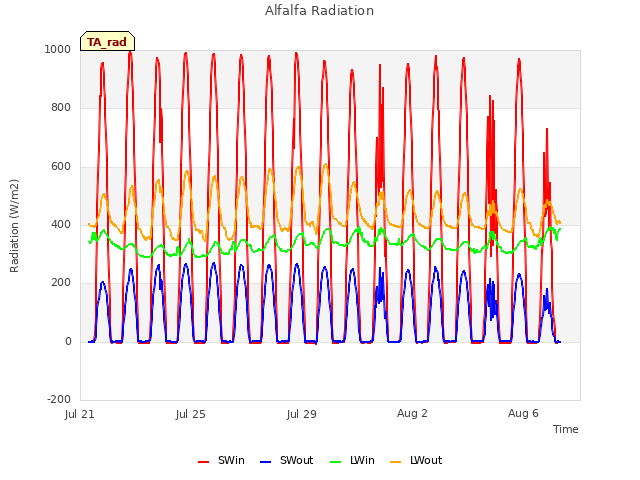Click the orange LWout legend color marker

(396, 462)
